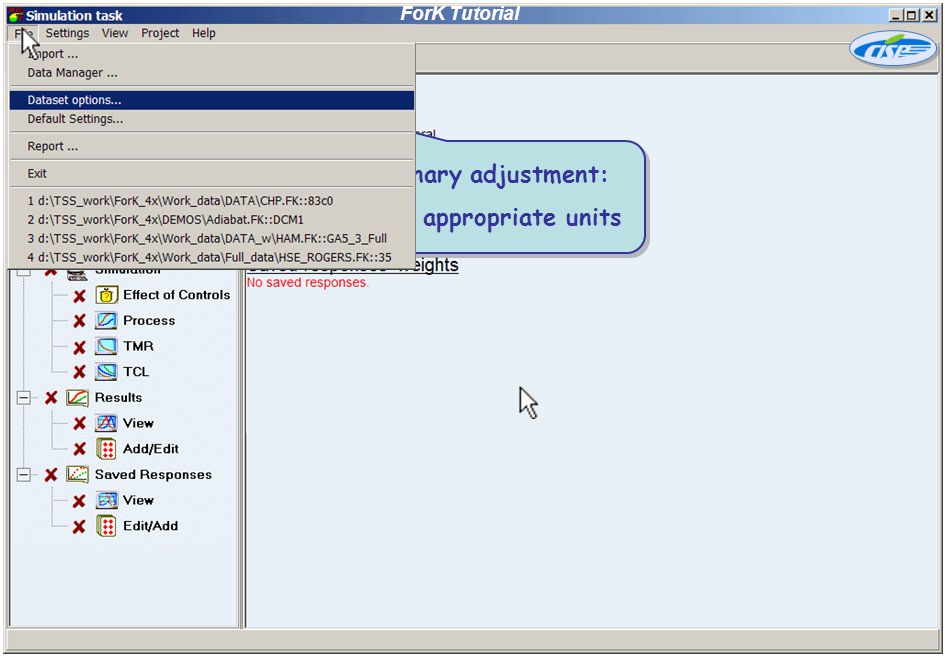Select the TMR tree item
The height and width of the screenshot is (657, 945).
[138, 346]
